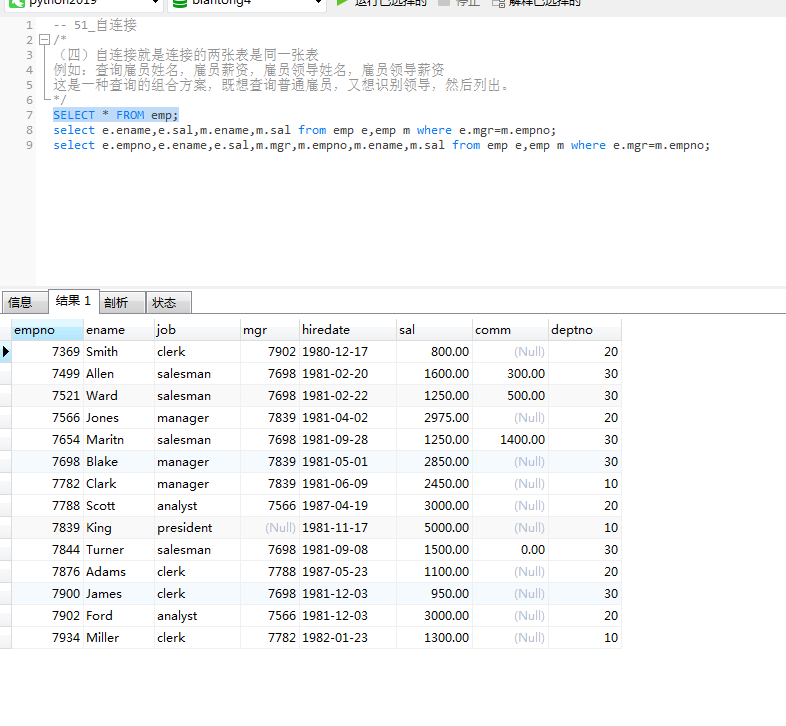Screen dimensions: 786x726
Task: Select the Clark name cell
Action: point(119,484)
